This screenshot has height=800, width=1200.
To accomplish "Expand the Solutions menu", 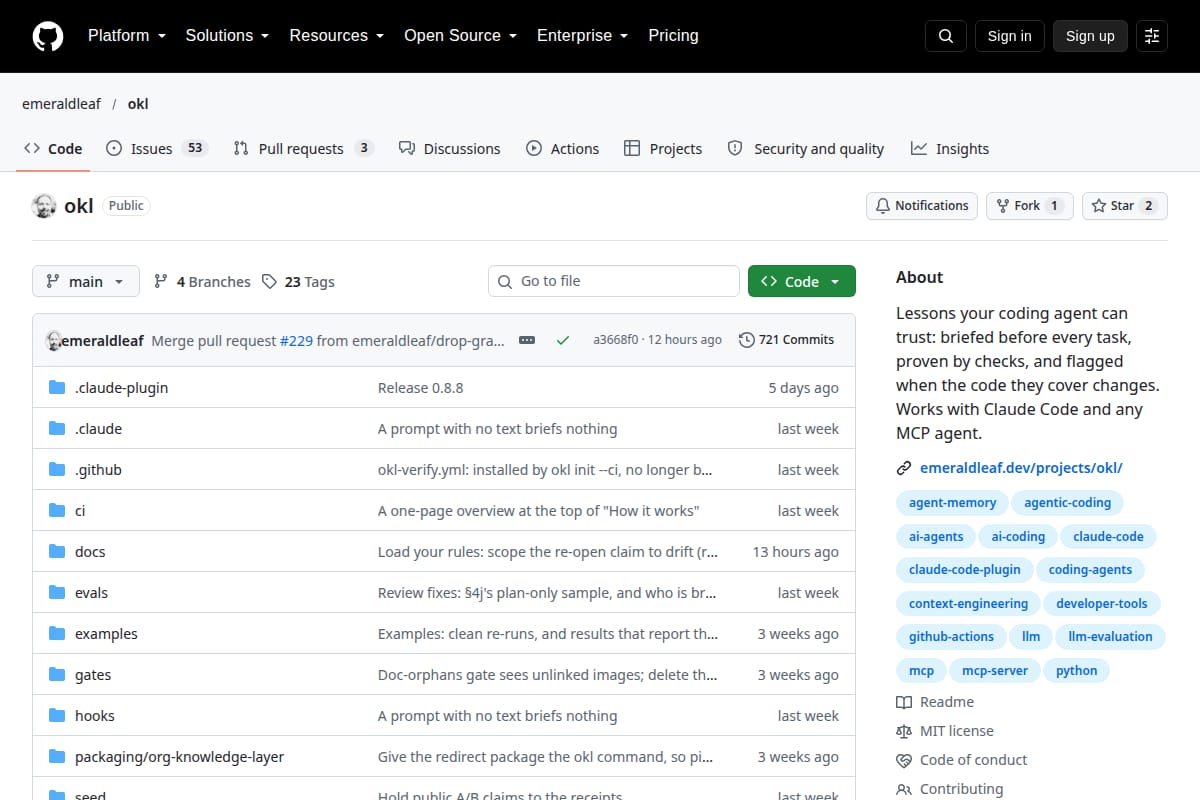I will point(227,36).
